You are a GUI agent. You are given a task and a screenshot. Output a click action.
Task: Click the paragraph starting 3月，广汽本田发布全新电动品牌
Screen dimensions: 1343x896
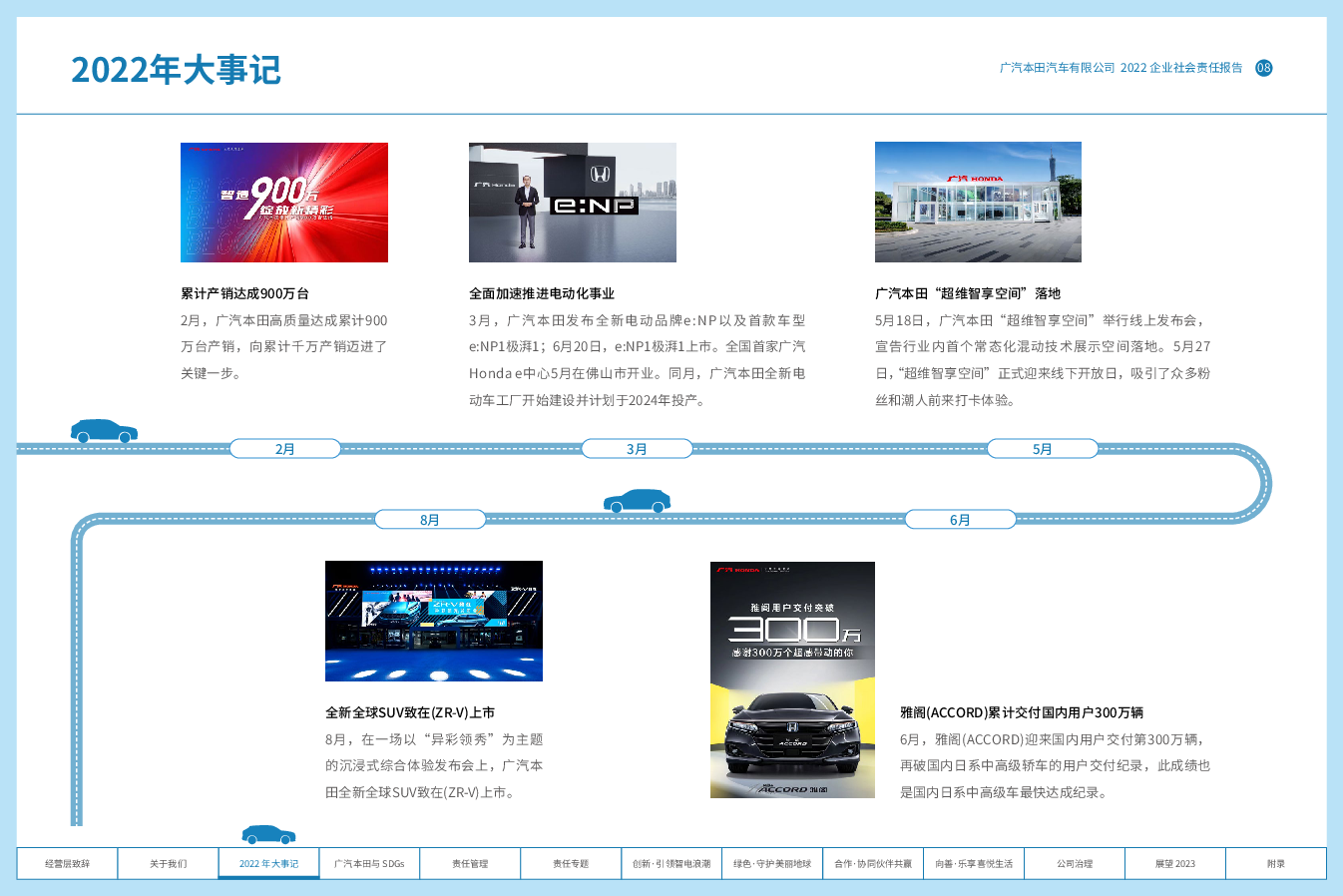(x=638, y=360)
